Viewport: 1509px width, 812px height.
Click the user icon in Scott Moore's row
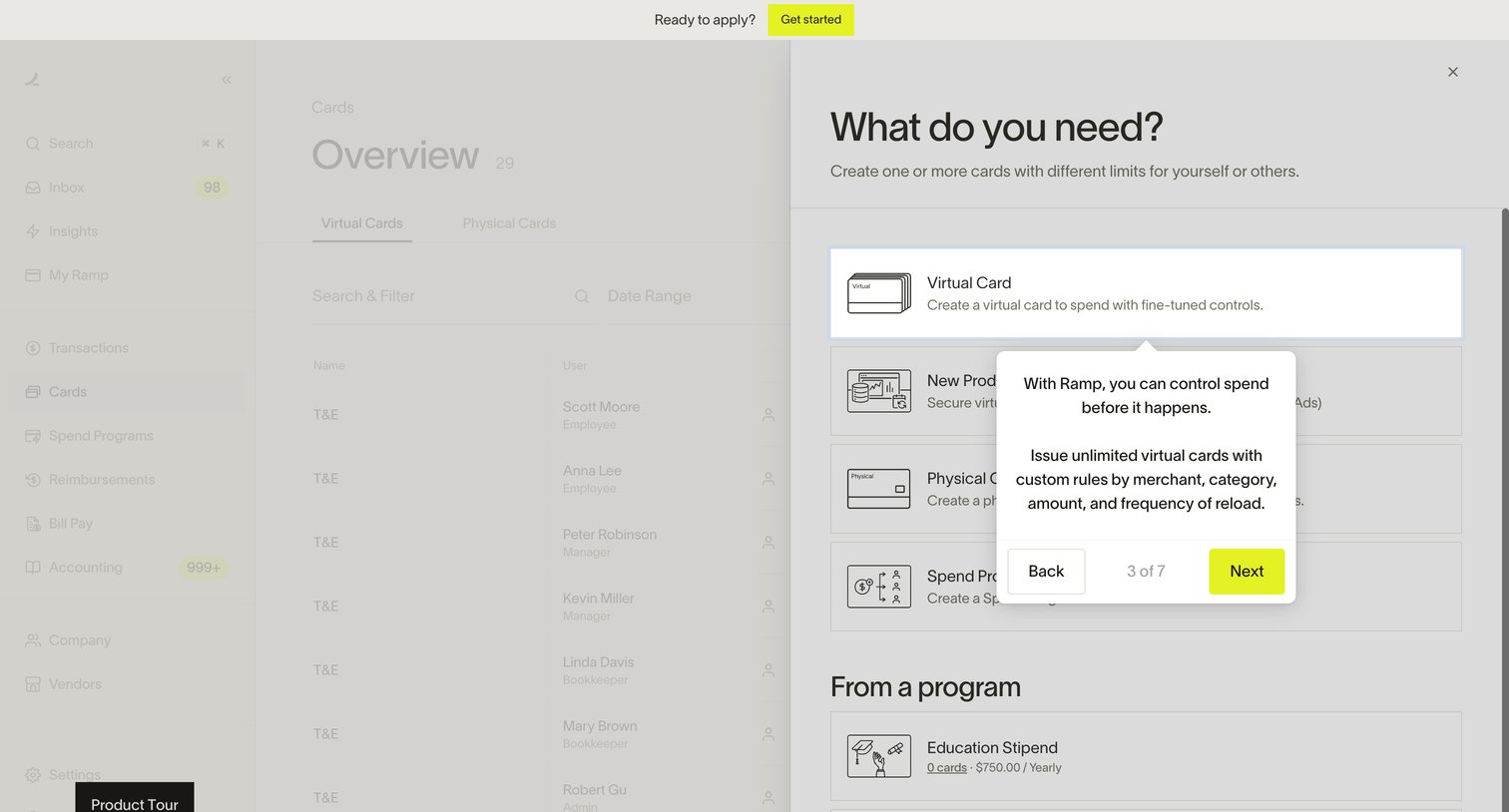point(768,414)
